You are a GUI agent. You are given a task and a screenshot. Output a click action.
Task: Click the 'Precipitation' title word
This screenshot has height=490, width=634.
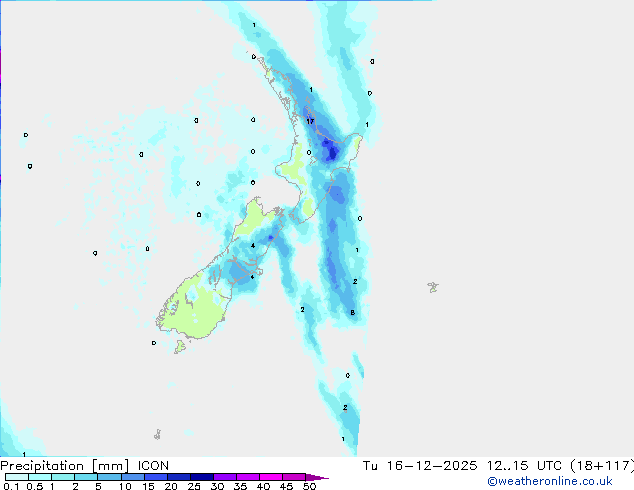[x=42, y=466]
